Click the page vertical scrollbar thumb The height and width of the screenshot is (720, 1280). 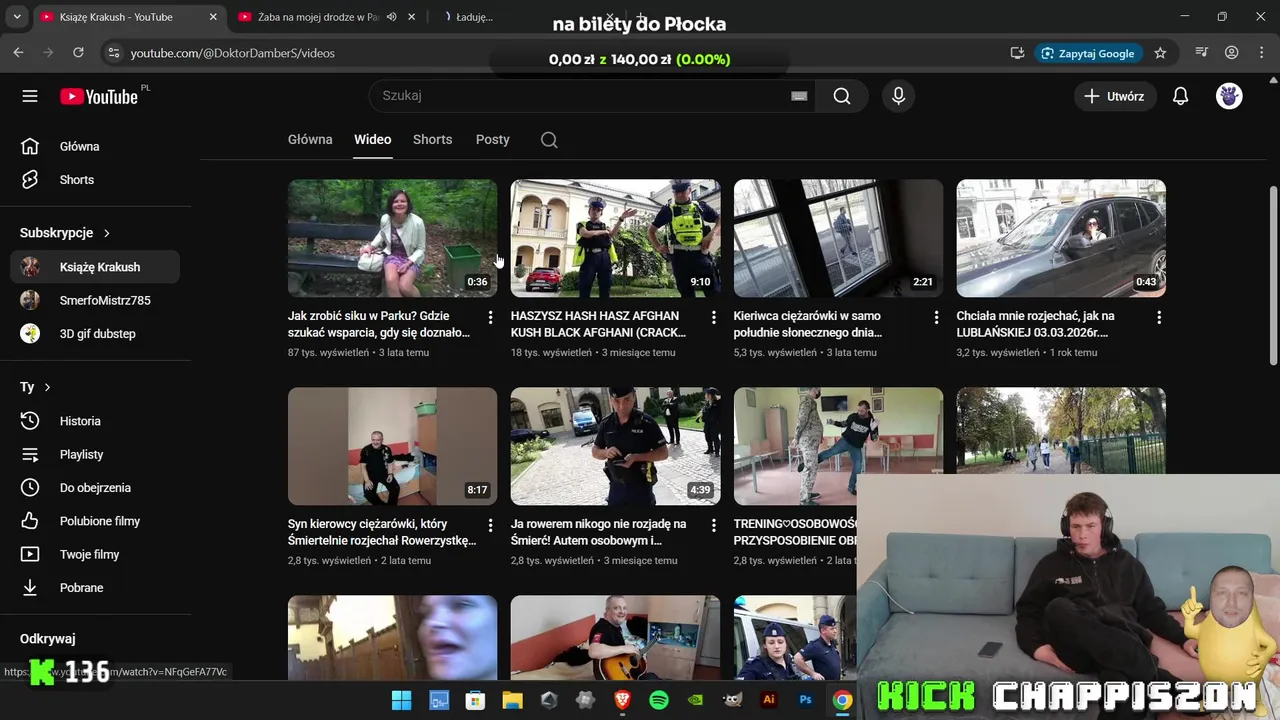coord(1273,275)
